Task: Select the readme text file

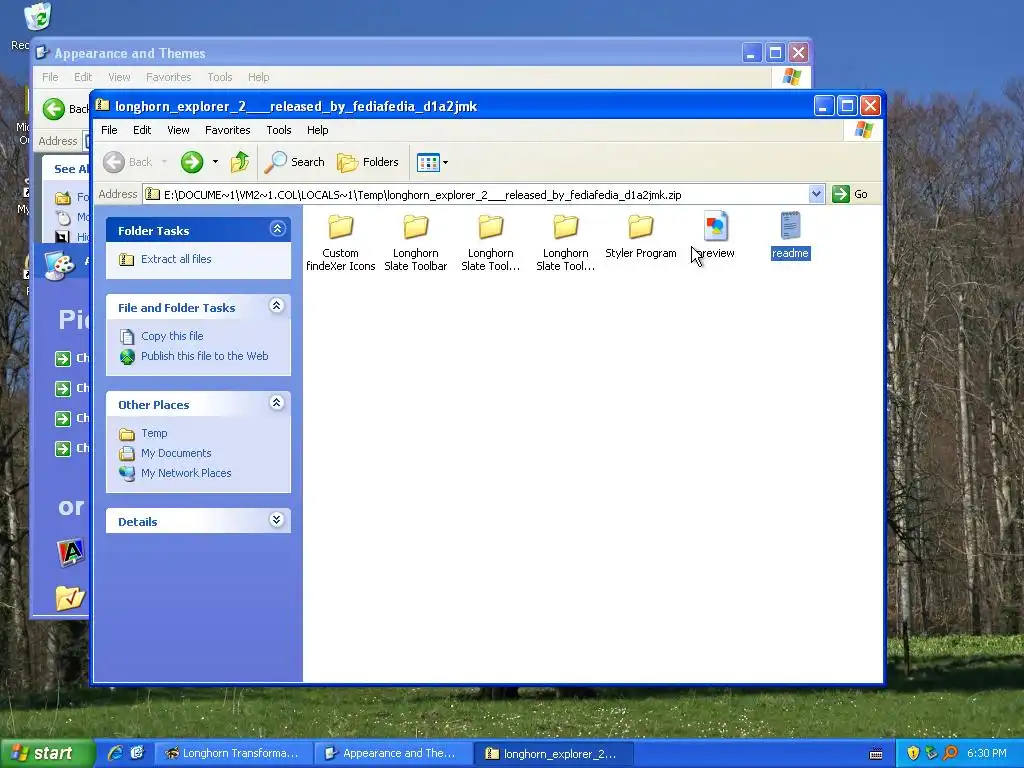Action: (x=790, y=236)
